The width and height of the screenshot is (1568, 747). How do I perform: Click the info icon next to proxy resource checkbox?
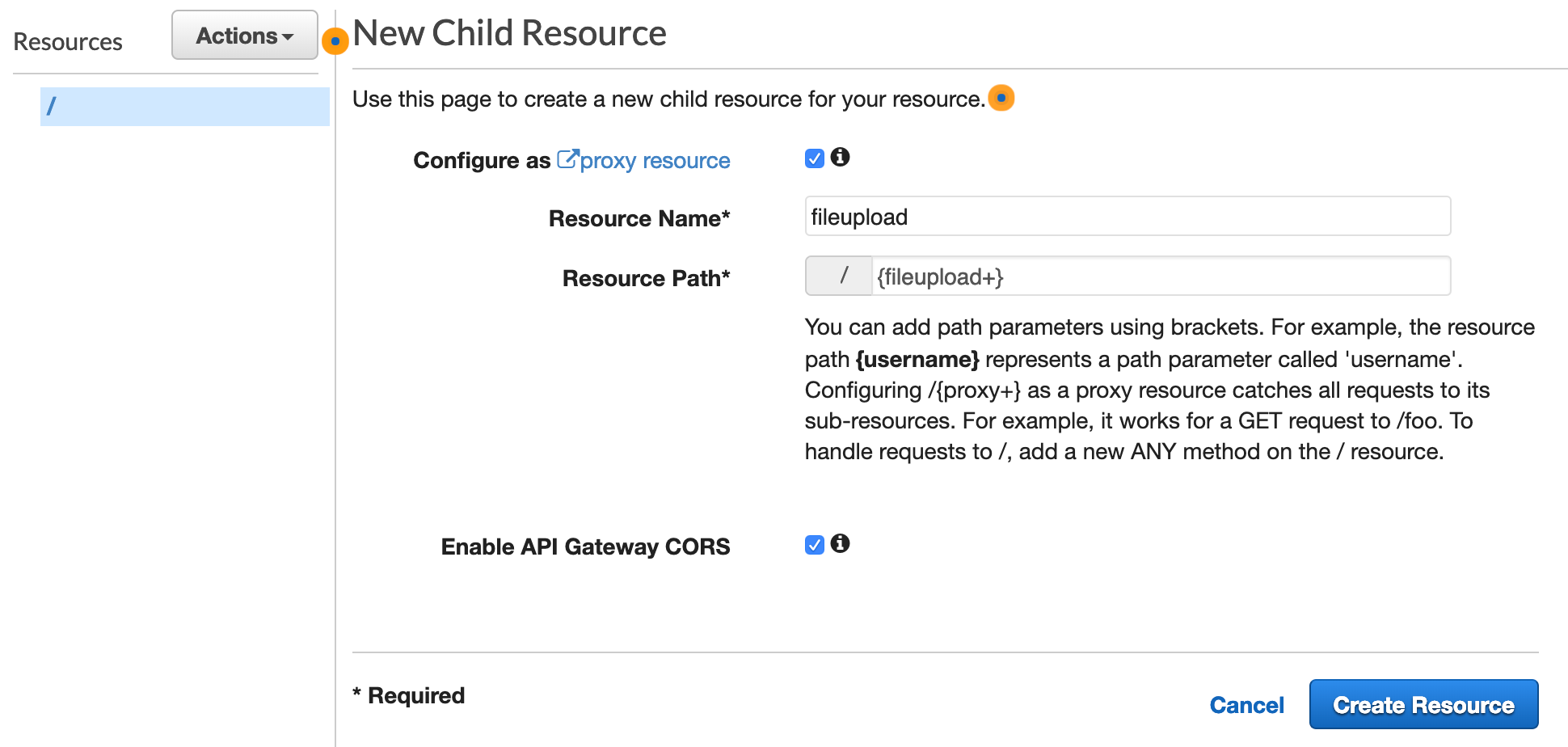pyautogui.click(x=840, y=157)
